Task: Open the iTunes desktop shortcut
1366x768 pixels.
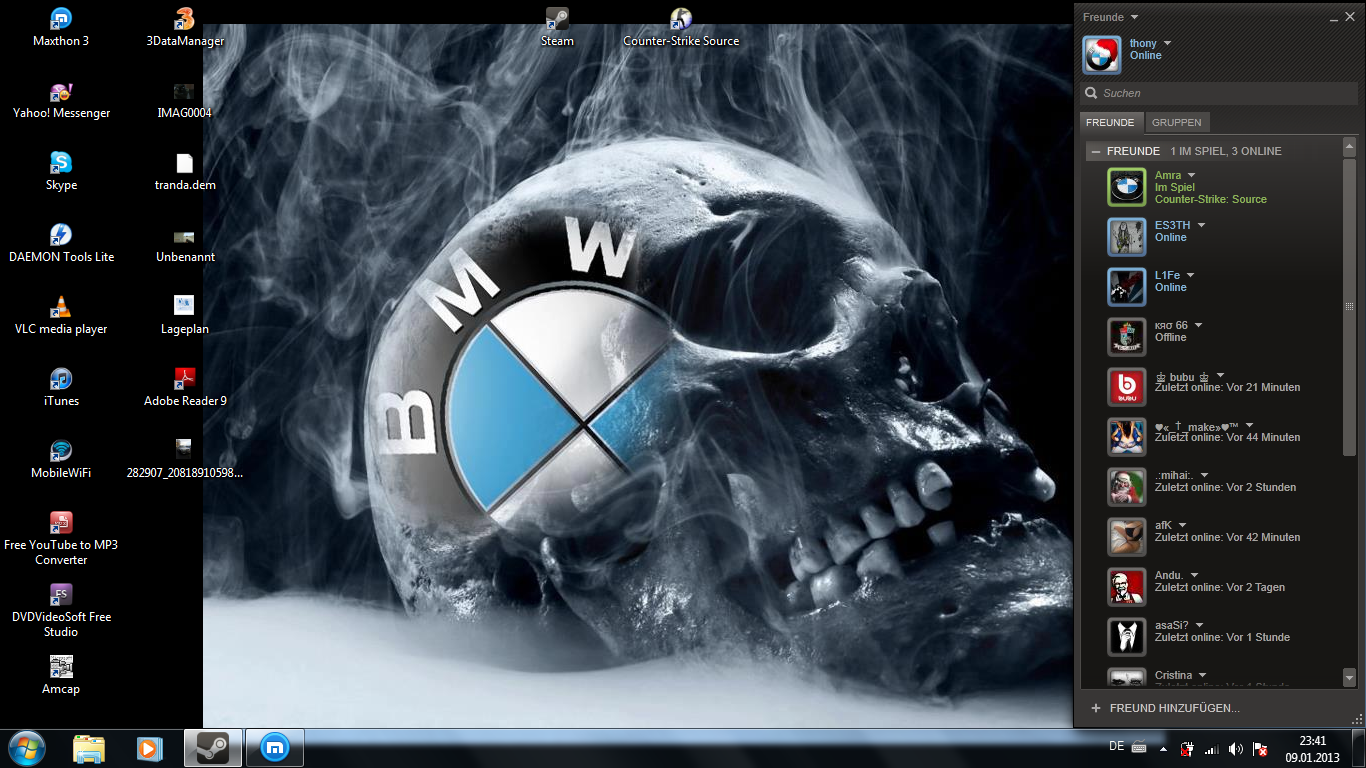Action: (x=61, y=387)
